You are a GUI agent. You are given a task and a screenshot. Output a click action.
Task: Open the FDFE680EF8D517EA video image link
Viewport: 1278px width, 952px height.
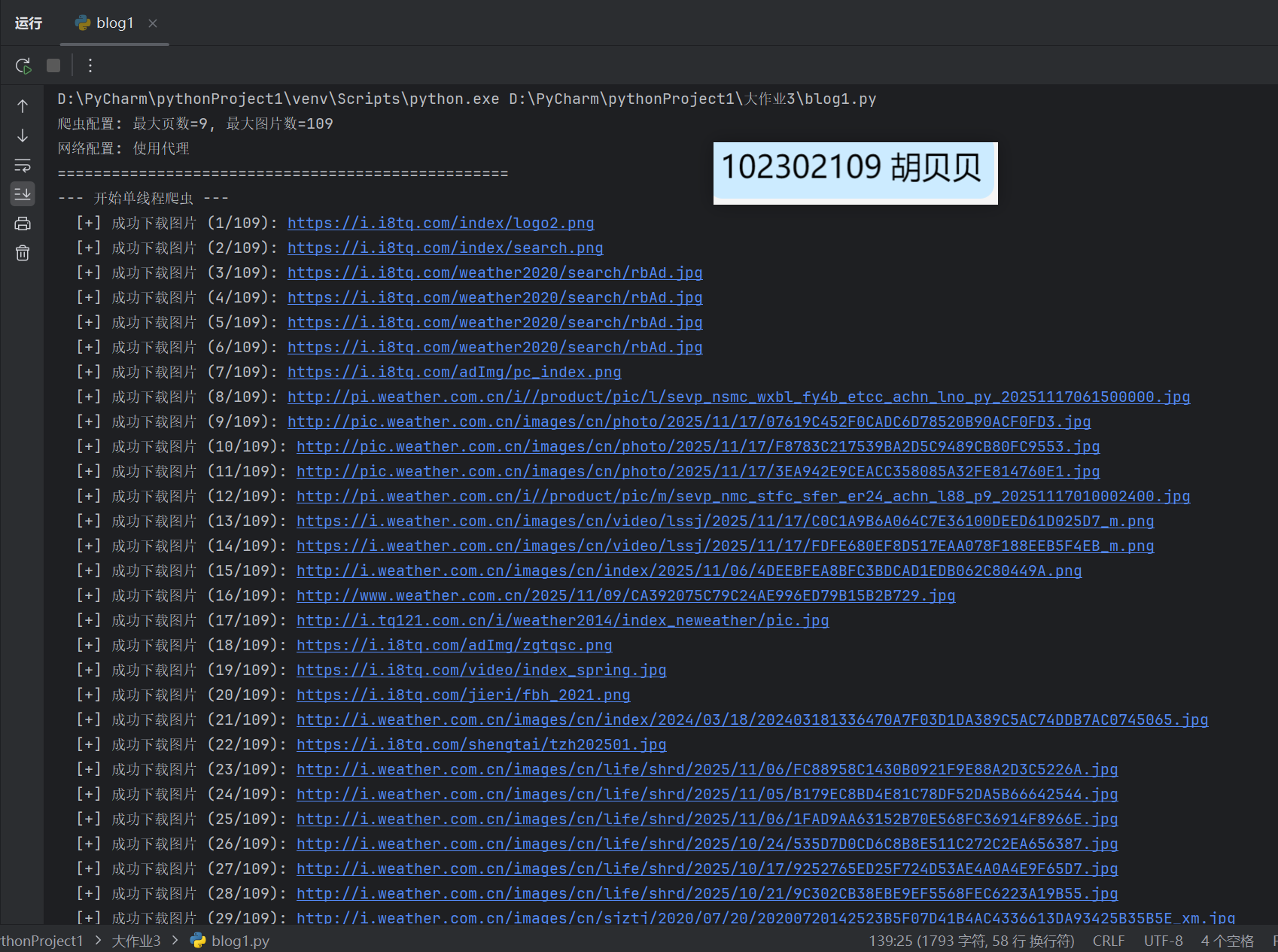coord(726,546)
